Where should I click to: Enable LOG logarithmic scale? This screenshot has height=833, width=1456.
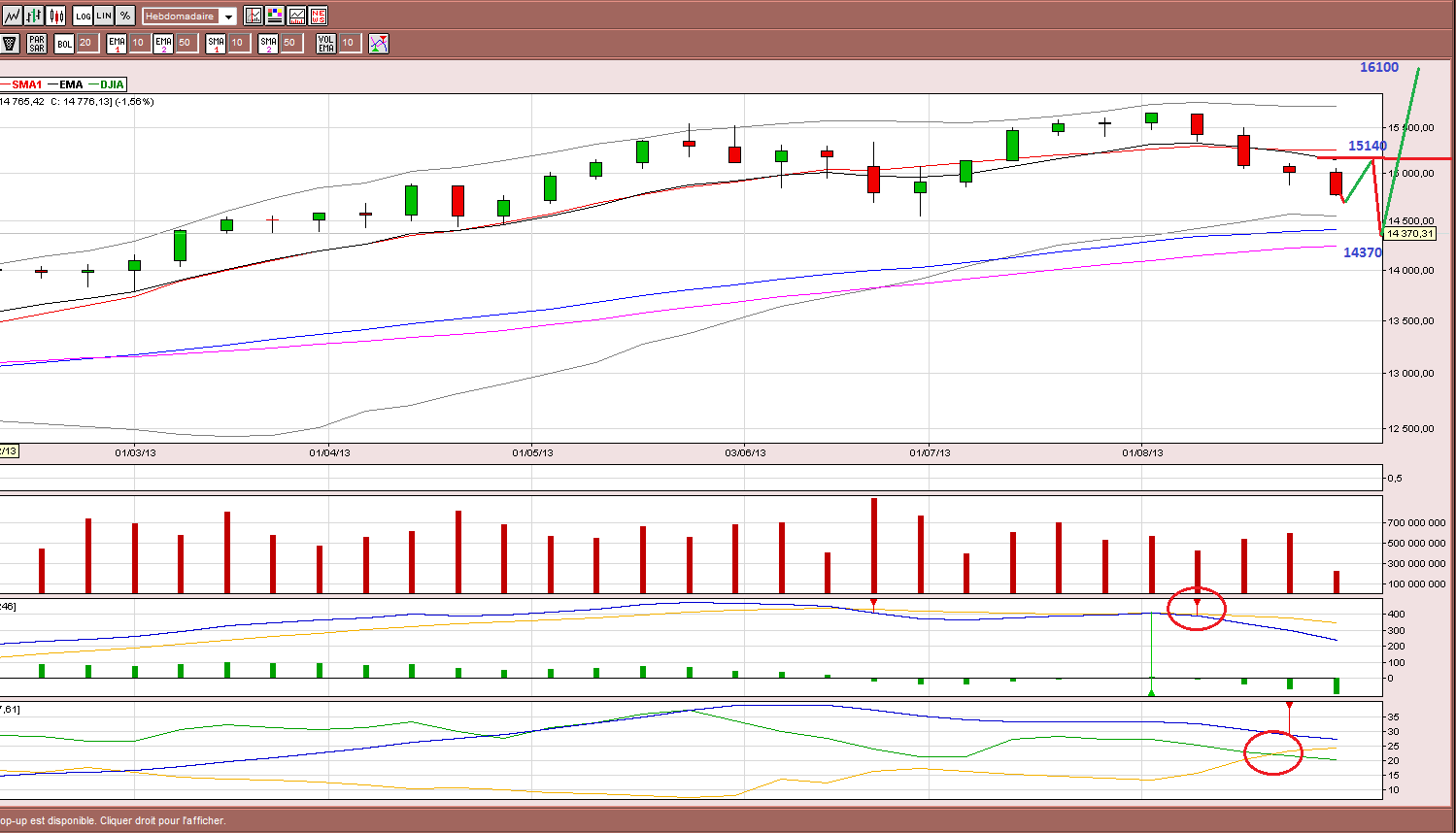[83, 16]
